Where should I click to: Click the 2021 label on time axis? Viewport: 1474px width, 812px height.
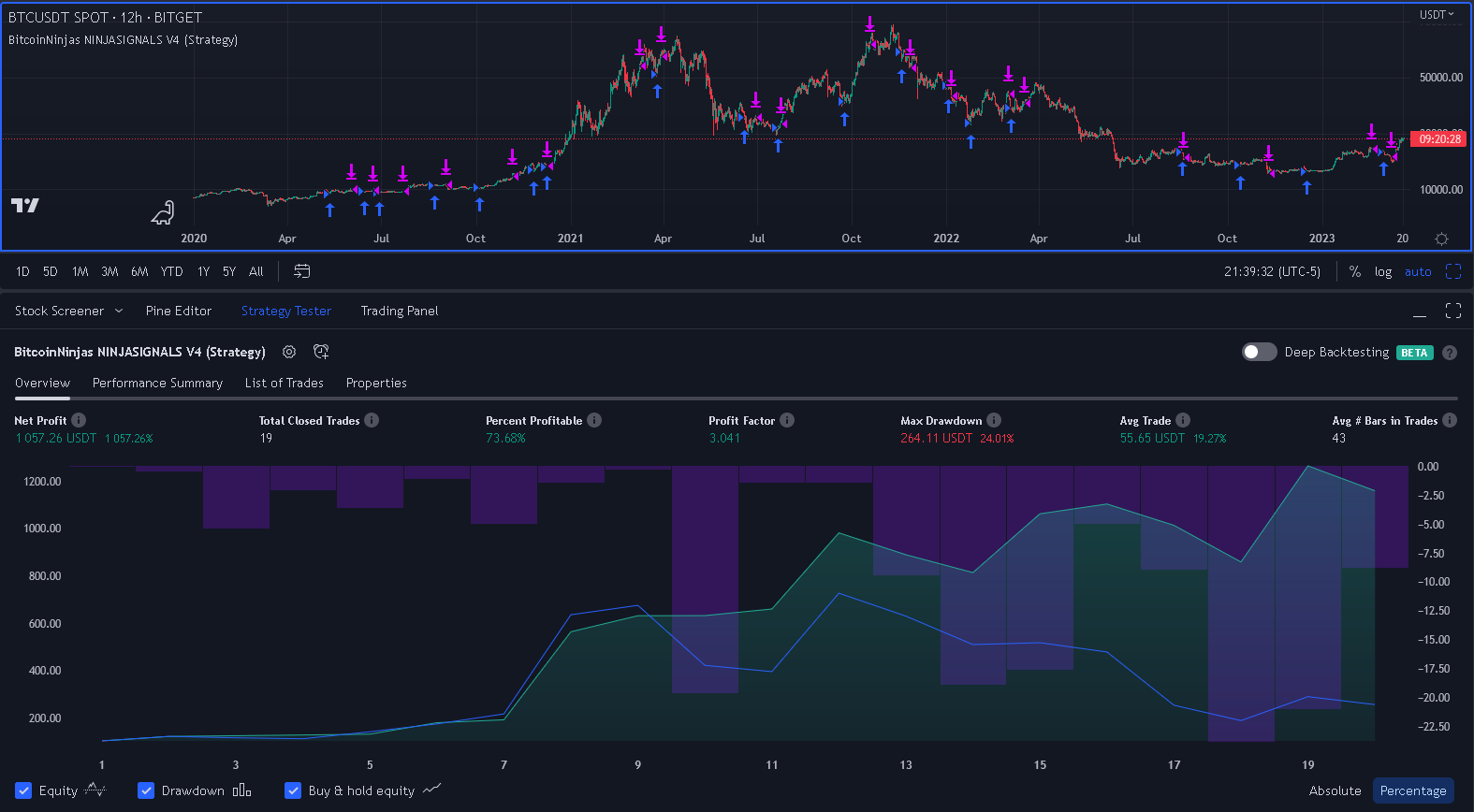[x=570, y=239]
